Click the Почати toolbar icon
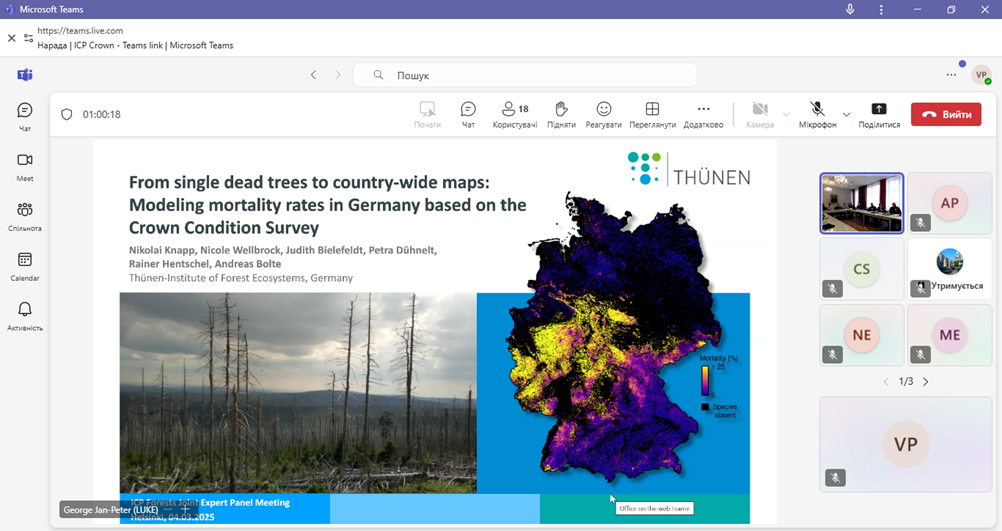The width and height of the screenshot is (1002, 531). click(427, 115)
